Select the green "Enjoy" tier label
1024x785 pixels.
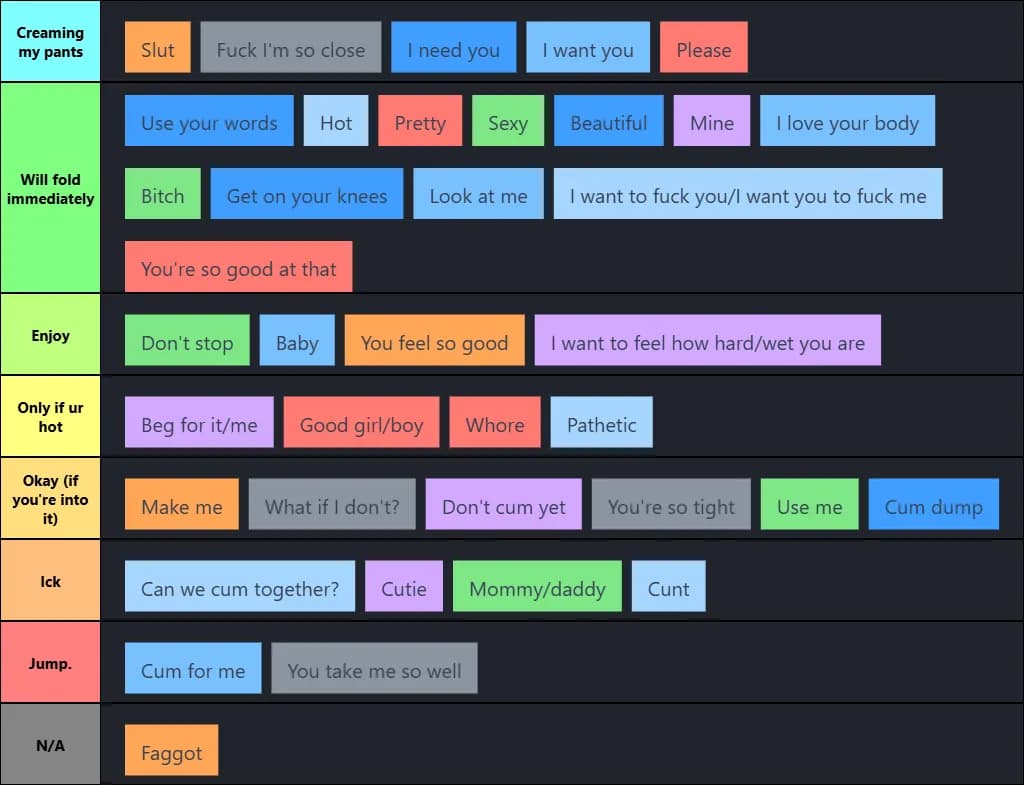[x=50, y=334]
